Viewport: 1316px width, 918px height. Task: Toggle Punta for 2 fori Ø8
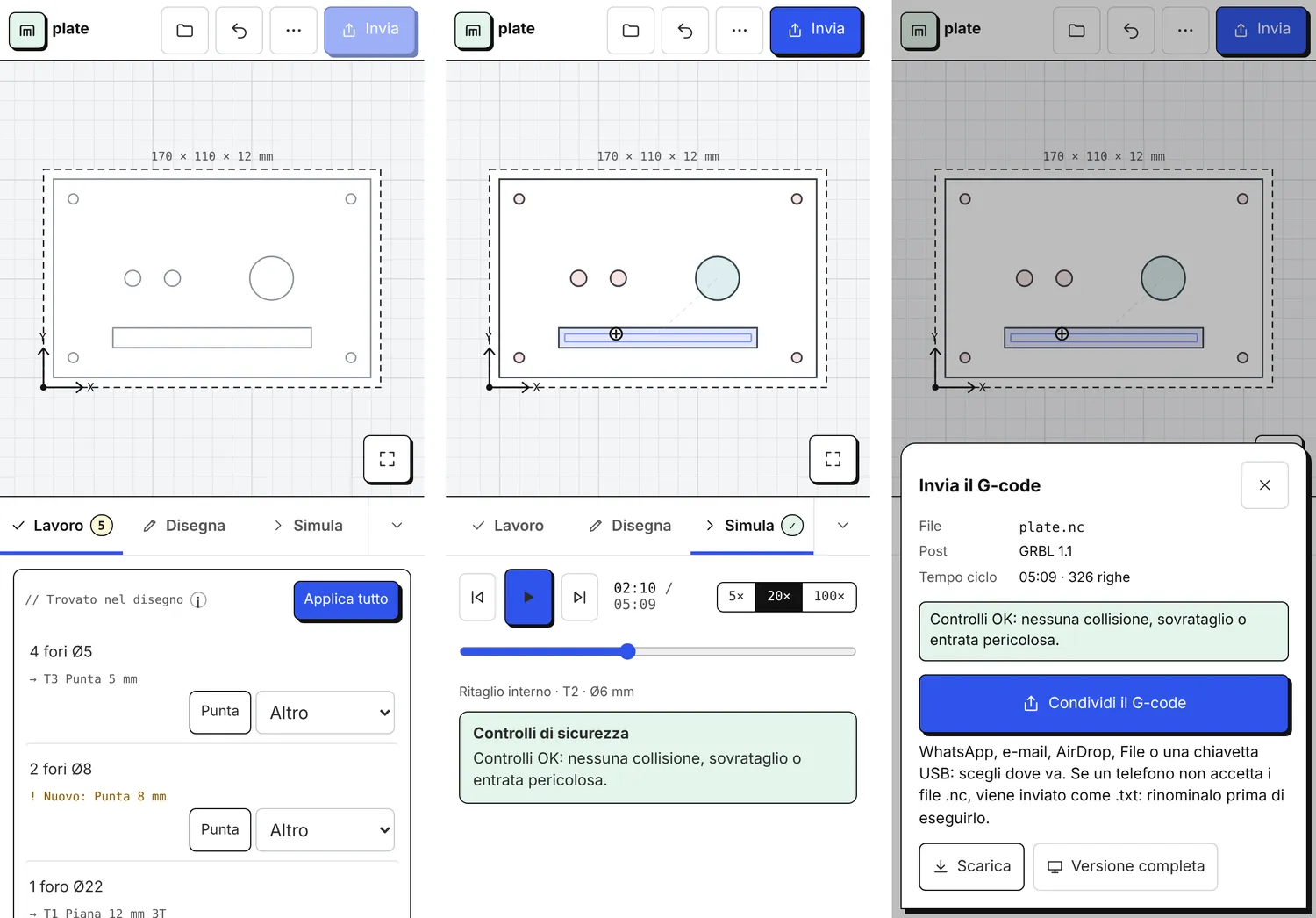point(220,829)
